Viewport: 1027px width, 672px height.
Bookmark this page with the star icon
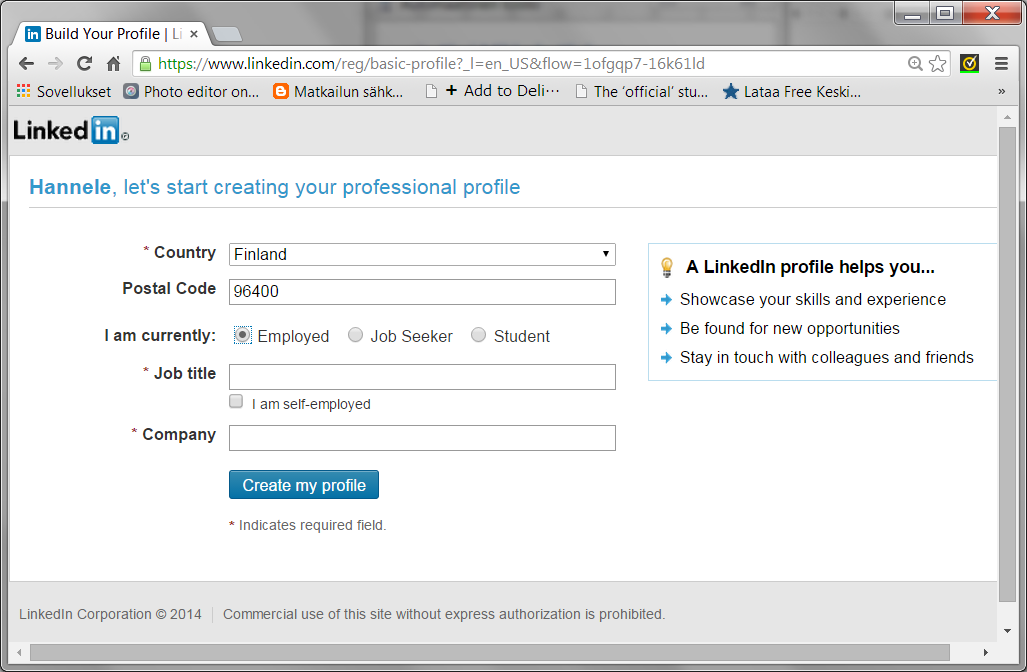click(937, 64)
